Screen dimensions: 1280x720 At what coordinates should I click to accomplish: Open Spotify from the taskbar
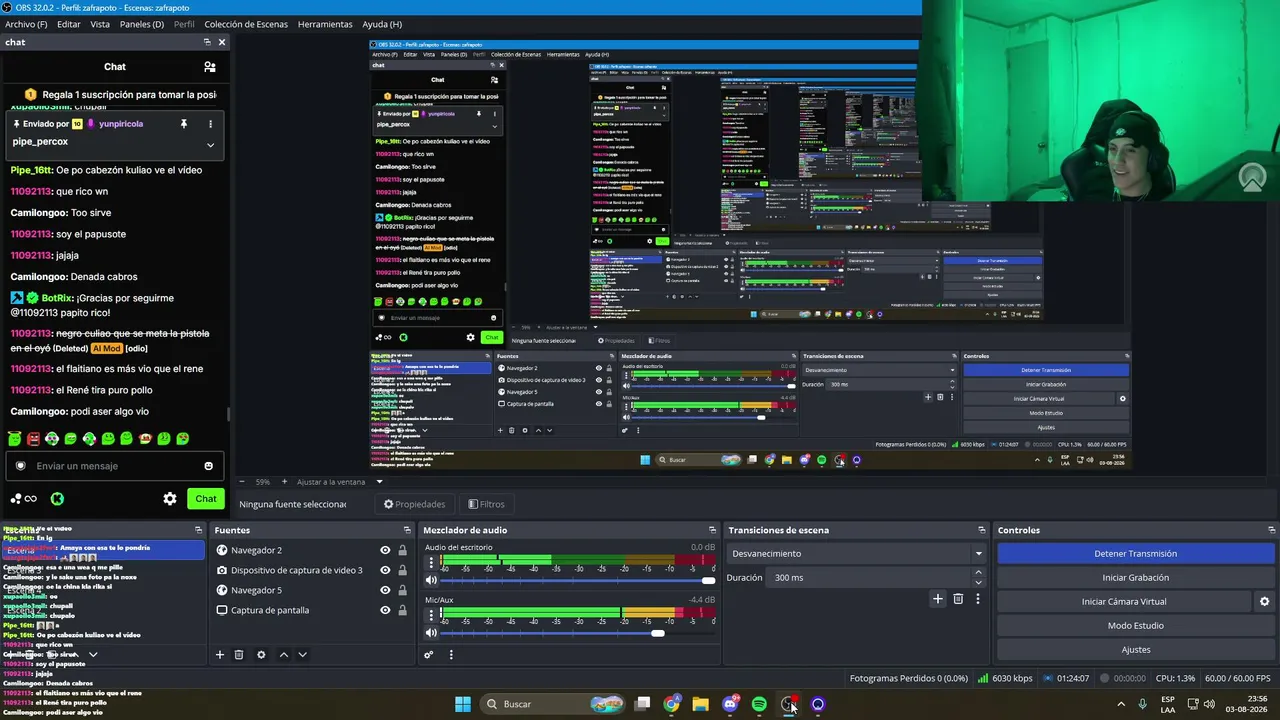click(x=759, y=704)
